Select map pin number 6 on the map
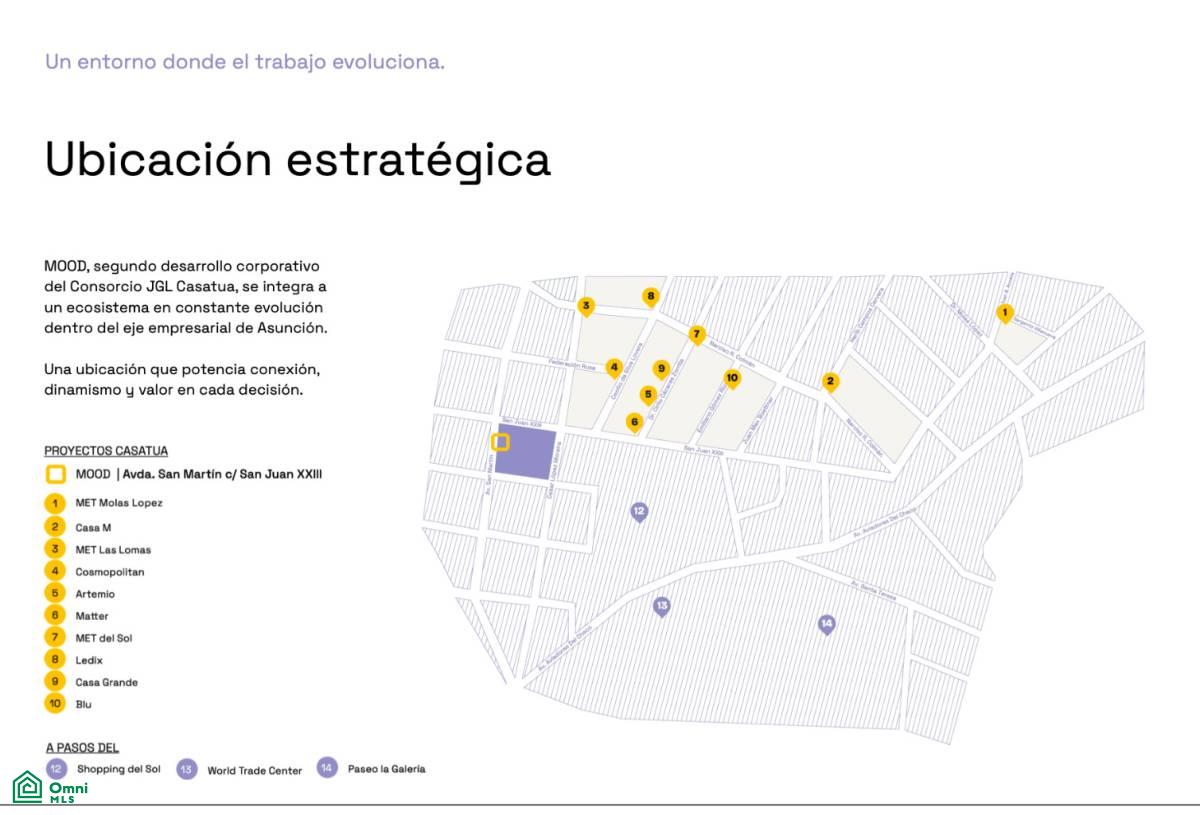This screenshot has height=815, width=1200. [x=634, y=423]
